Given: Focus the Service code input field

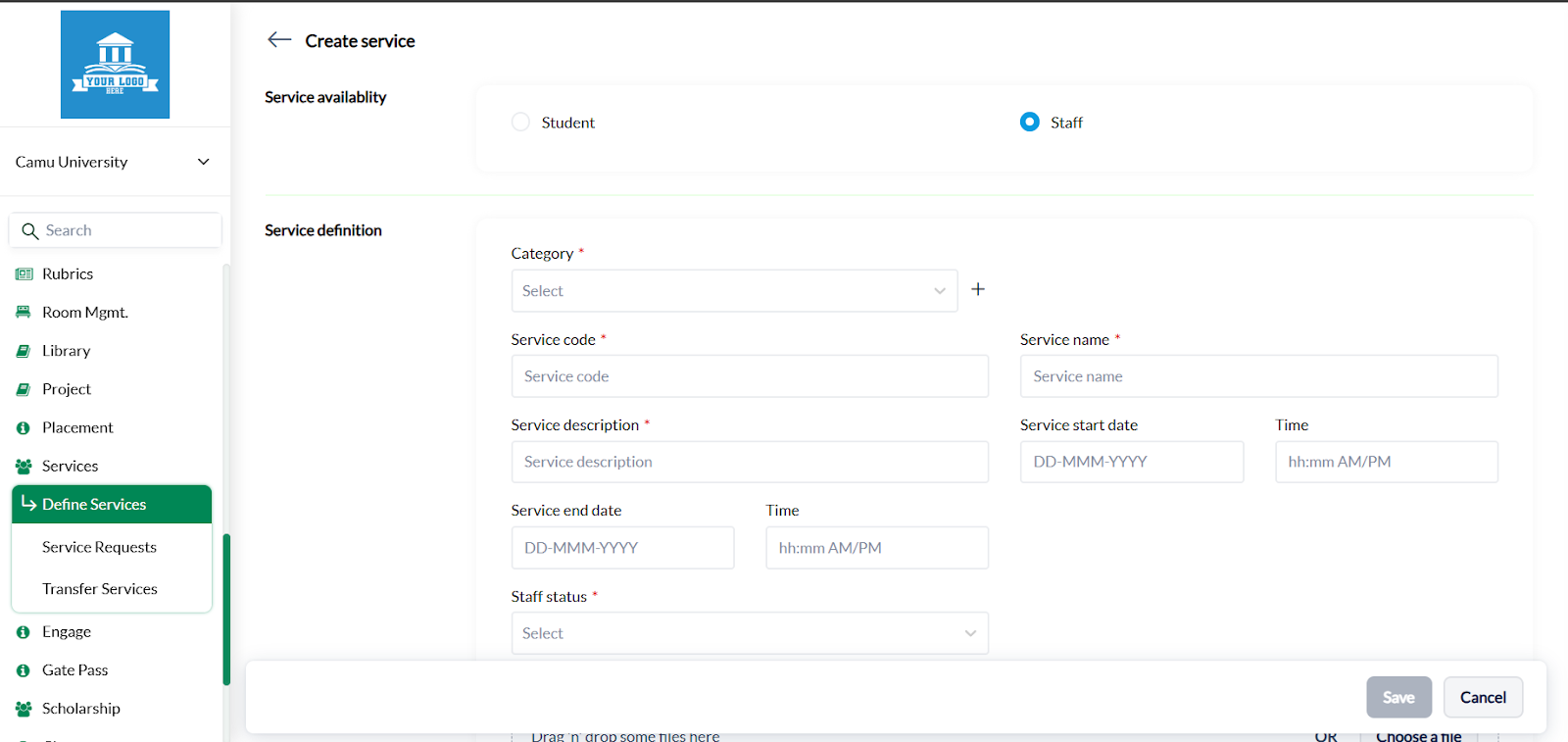Looking at the screenshot, I should tap(750, 376).
